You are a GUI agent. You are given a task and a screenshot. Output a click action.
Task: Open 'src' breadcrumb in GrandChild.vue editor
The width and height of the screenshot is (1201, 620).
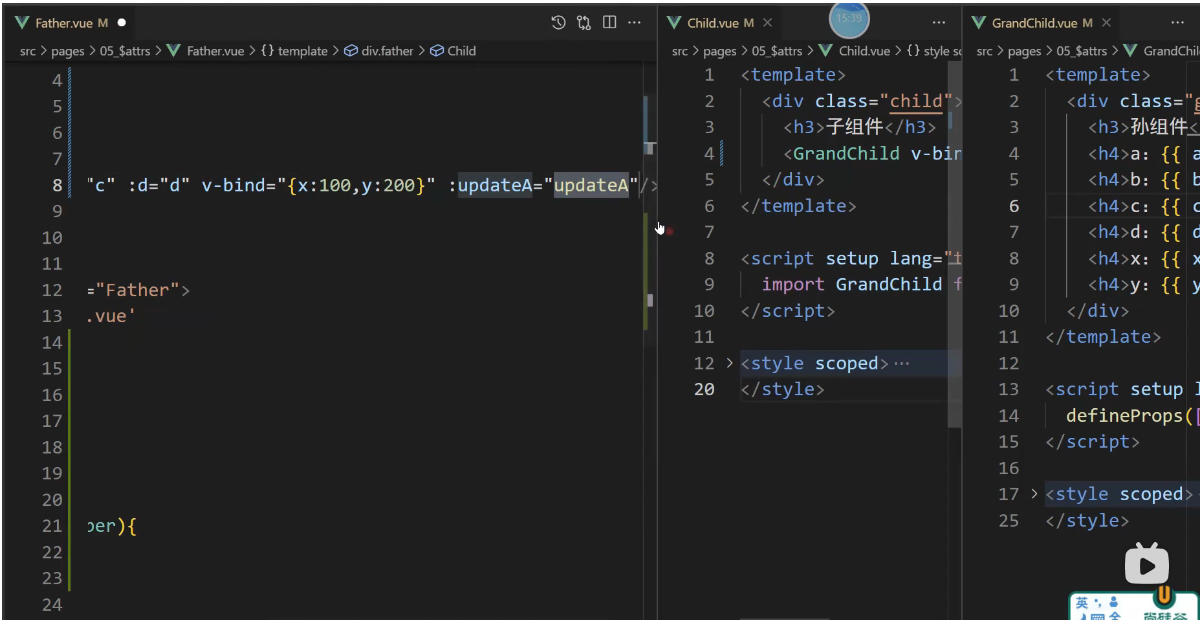point(985,50)
